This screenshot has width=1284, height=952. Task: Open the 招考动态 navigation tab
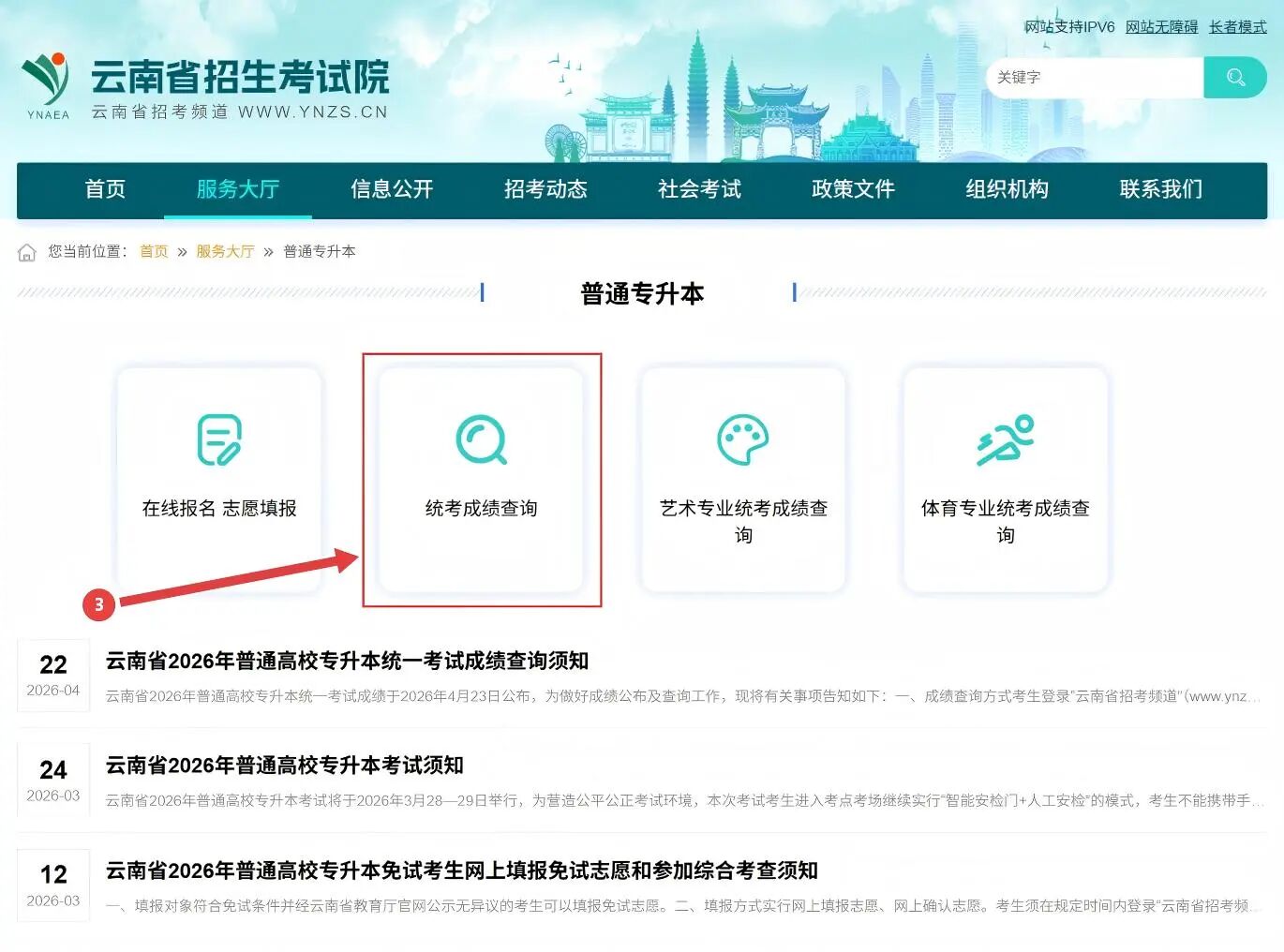(x=545, y=189)
